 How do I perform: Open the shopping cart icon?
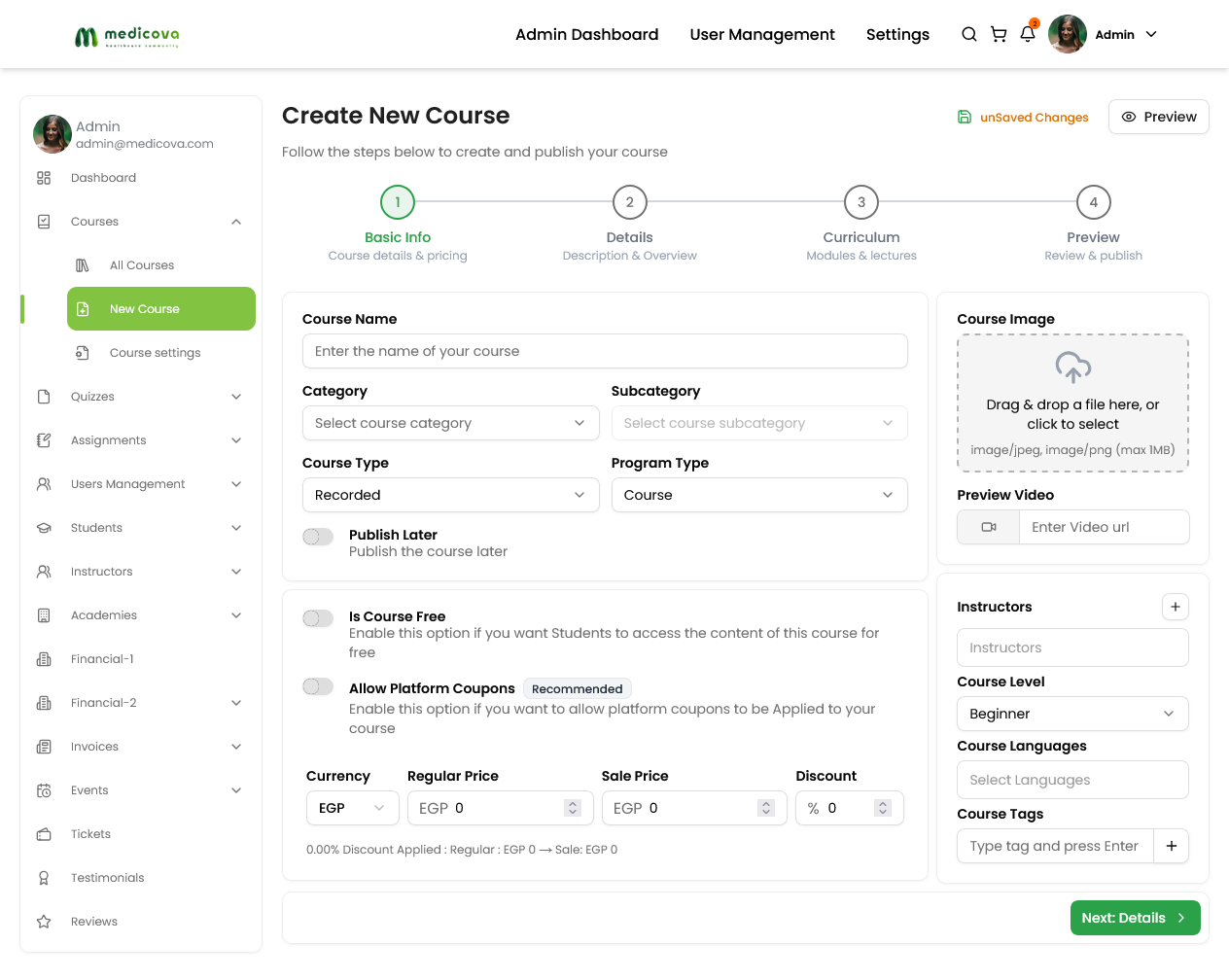point(999,34)
